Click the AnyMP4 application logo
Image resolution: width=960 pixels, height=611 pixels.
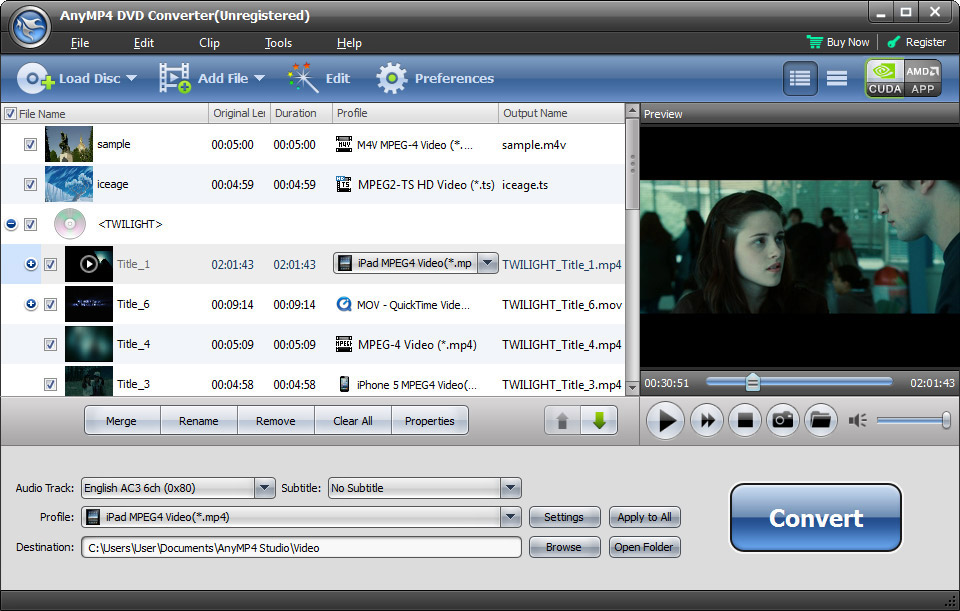[x=31, y=27]
